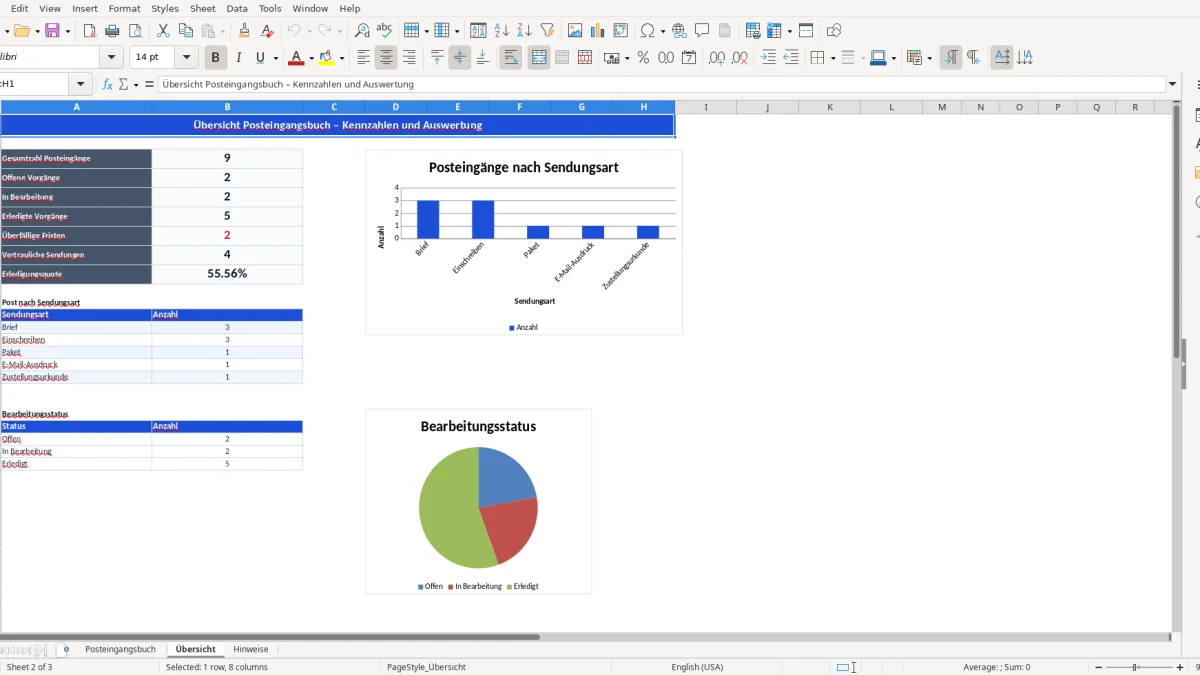1200x675 pixels.
Task: Cut the selected cells
Action: click(163, 31)
